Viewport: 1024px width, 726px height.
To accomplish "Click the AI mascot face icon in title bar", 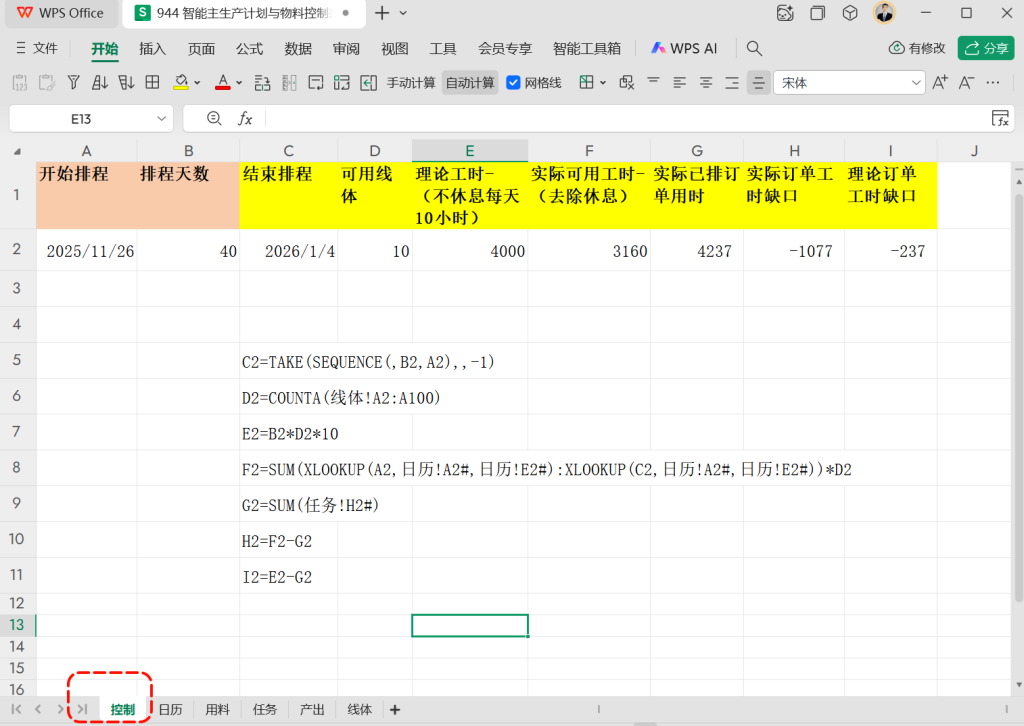I will tap(785, 13).
